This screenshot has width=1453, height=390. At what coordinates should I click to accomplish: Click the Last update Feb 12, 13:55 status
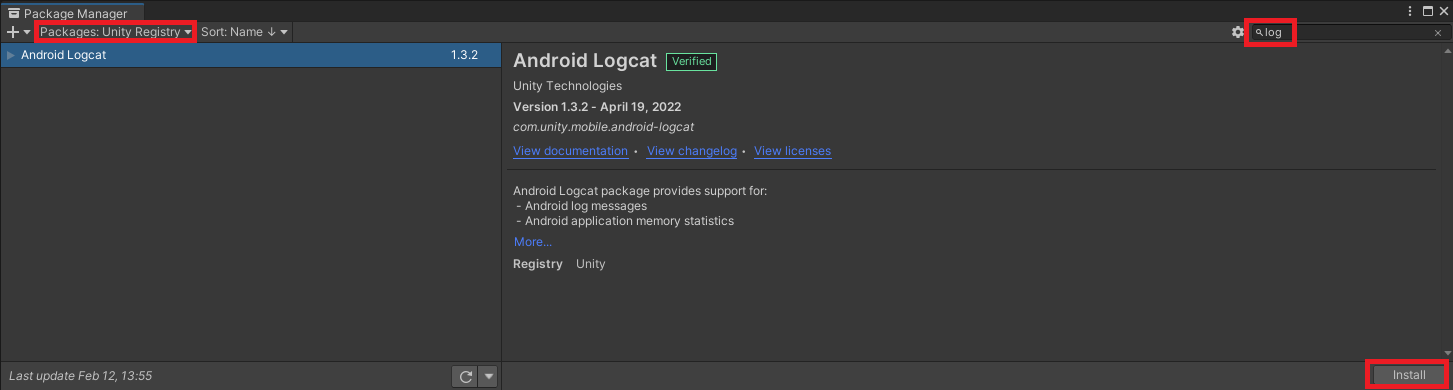coord(80,376)
